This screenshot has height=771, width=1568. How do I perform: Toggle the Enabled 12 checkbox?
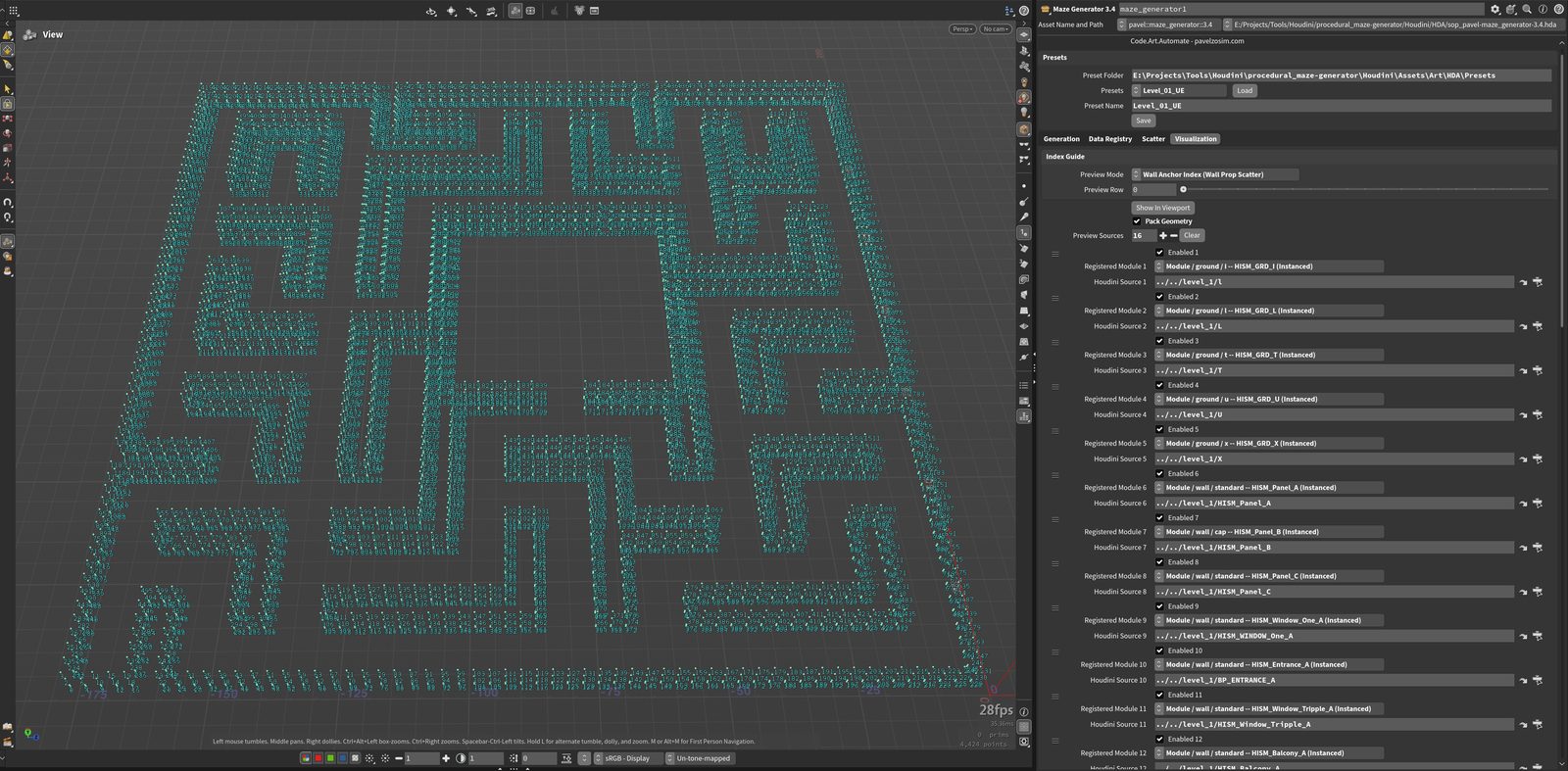tap(1159, 739)
